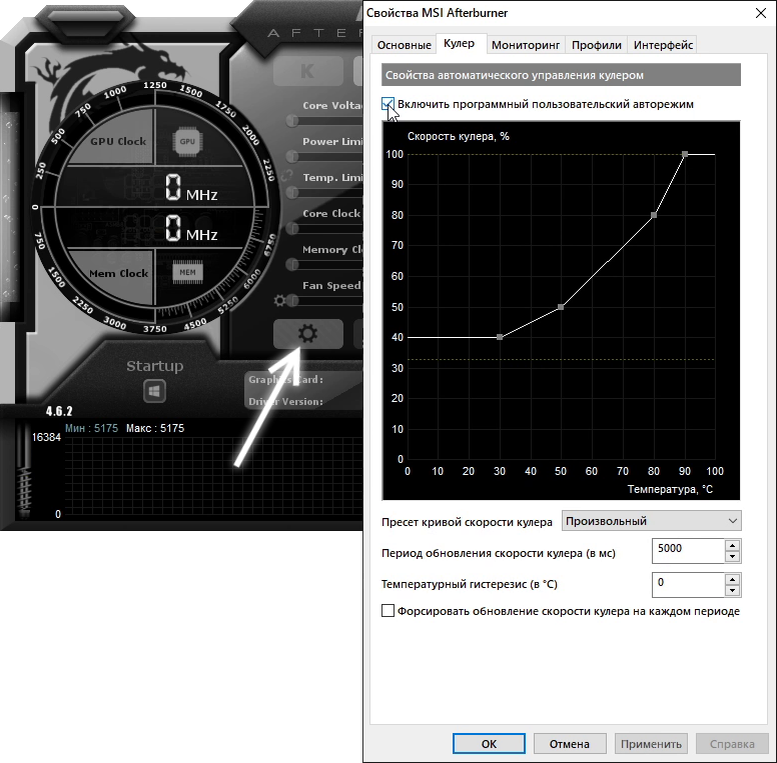
Task: Click the Мин : 5175 reading
Action: tap(92, 429)
